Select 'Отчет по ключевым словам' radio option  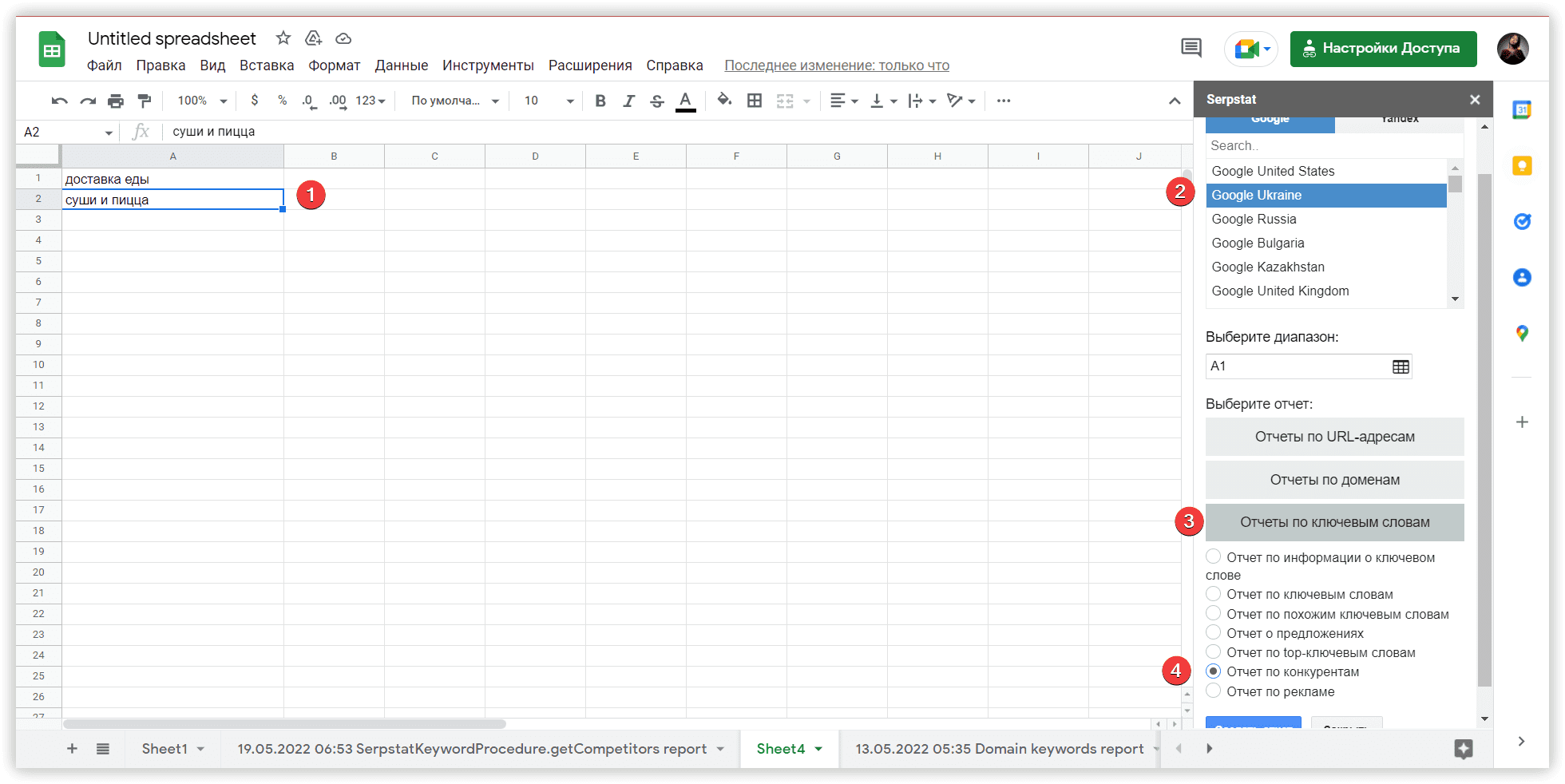[1213, 593]
